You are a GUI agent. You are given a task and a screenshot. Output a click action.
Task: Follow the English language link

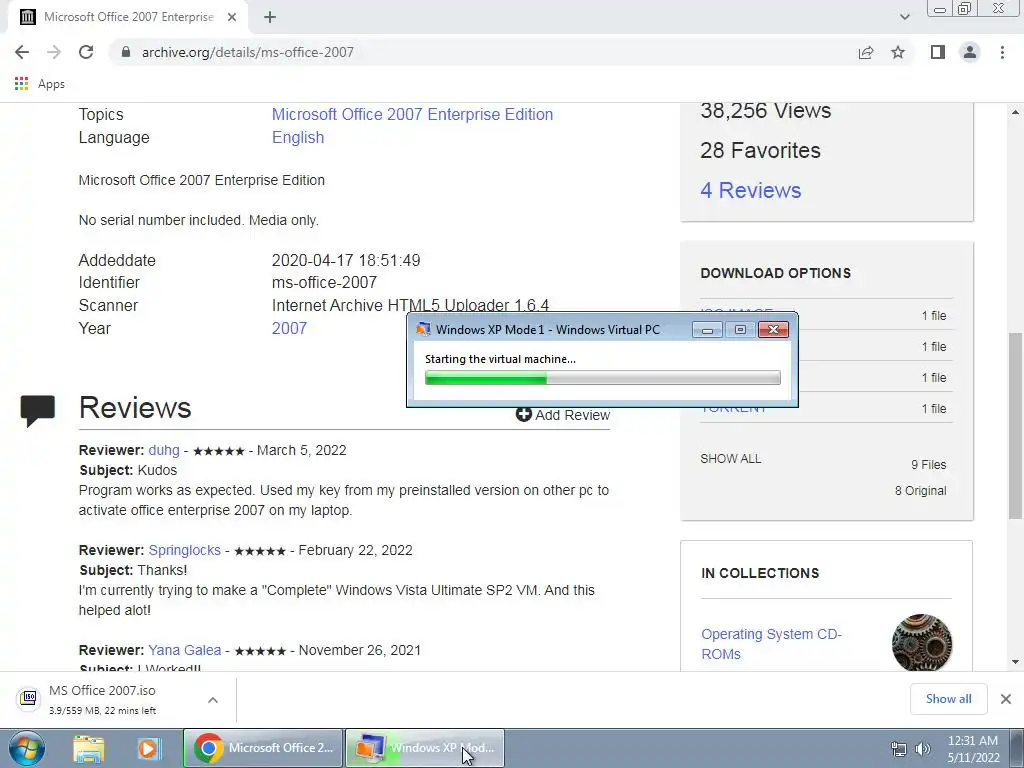(298, 137)
